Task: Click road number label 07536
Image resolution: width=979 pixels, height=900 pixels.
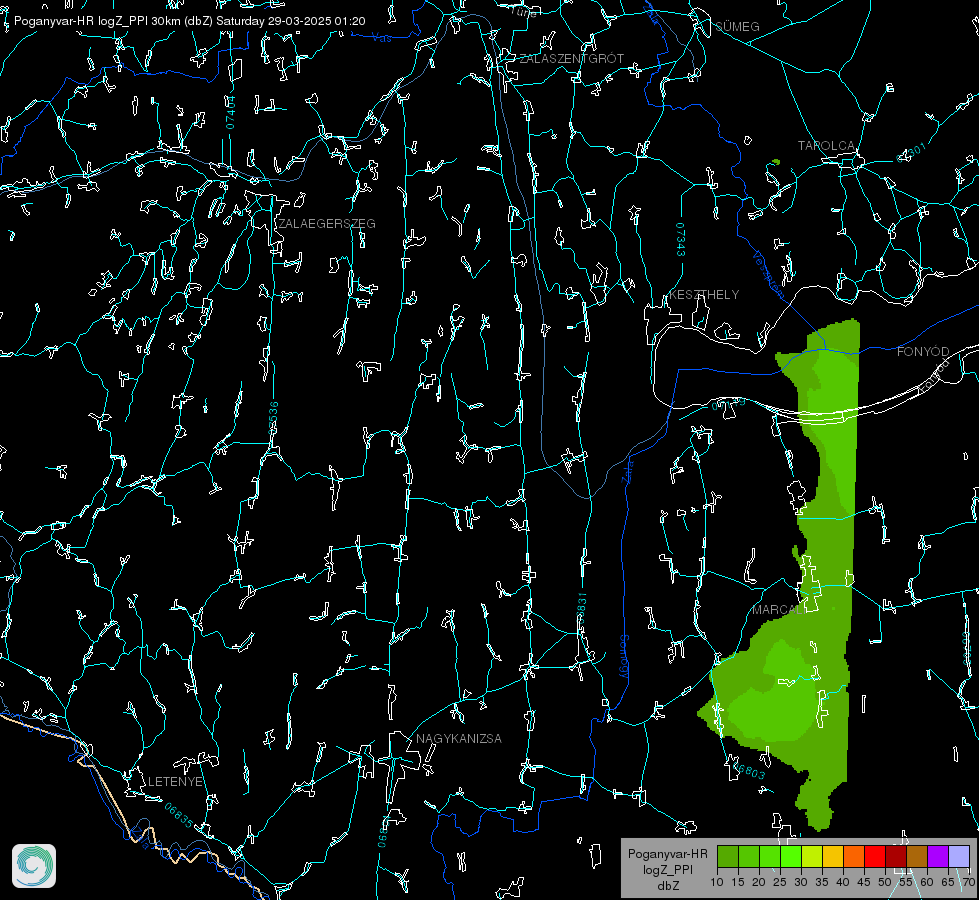Action: pyautogui.click(x=273, y=418)
